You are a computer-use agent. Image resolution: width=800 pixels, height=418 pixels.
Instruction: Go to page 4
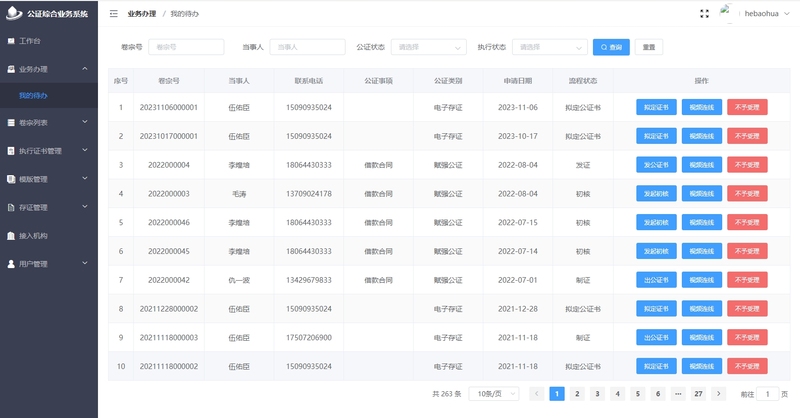click(x=617, y=394)
